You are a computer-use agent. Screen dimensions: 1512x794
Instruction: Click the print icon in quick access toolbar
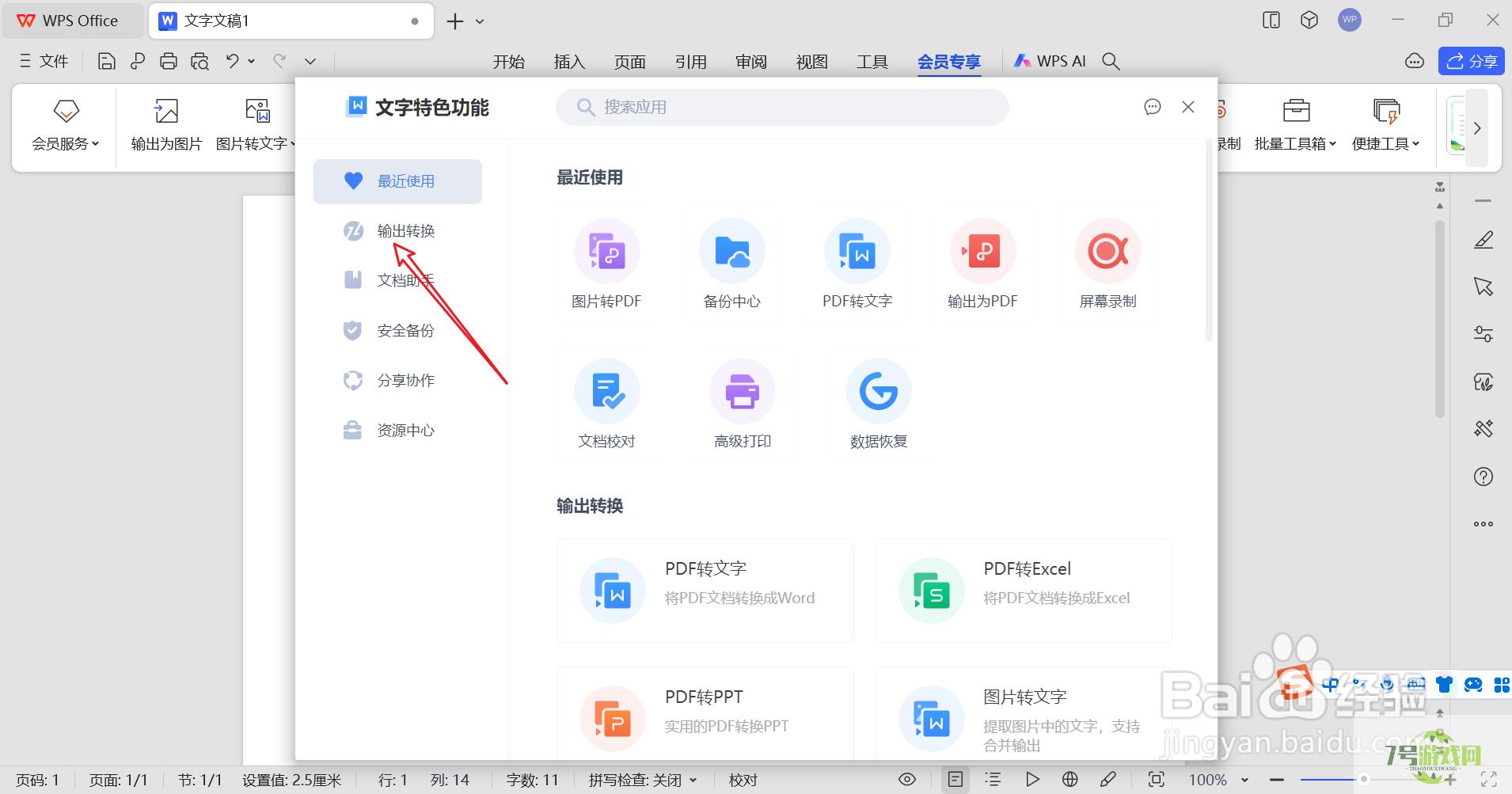[x=169, y=61]
